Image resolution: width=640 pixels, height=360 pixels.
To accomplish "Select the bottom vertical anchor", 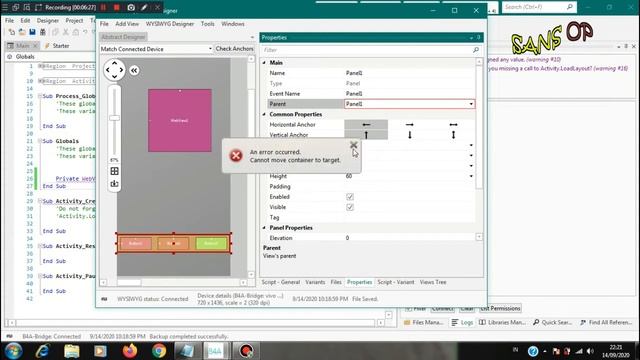I will pos(410,135).
